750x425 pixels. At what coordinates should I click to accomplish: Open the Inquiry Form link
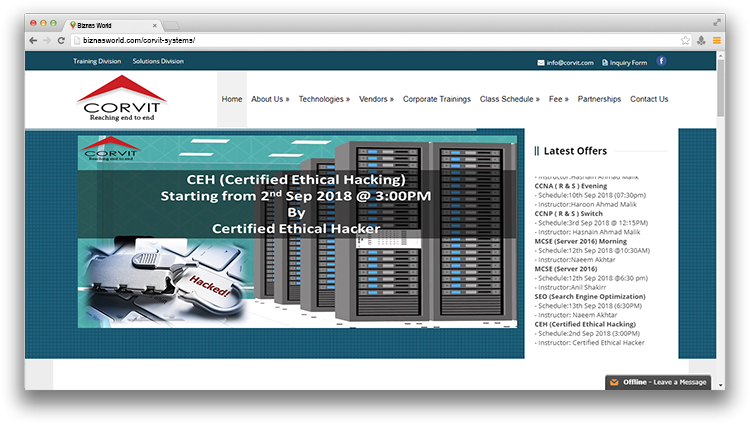[628, 62]
